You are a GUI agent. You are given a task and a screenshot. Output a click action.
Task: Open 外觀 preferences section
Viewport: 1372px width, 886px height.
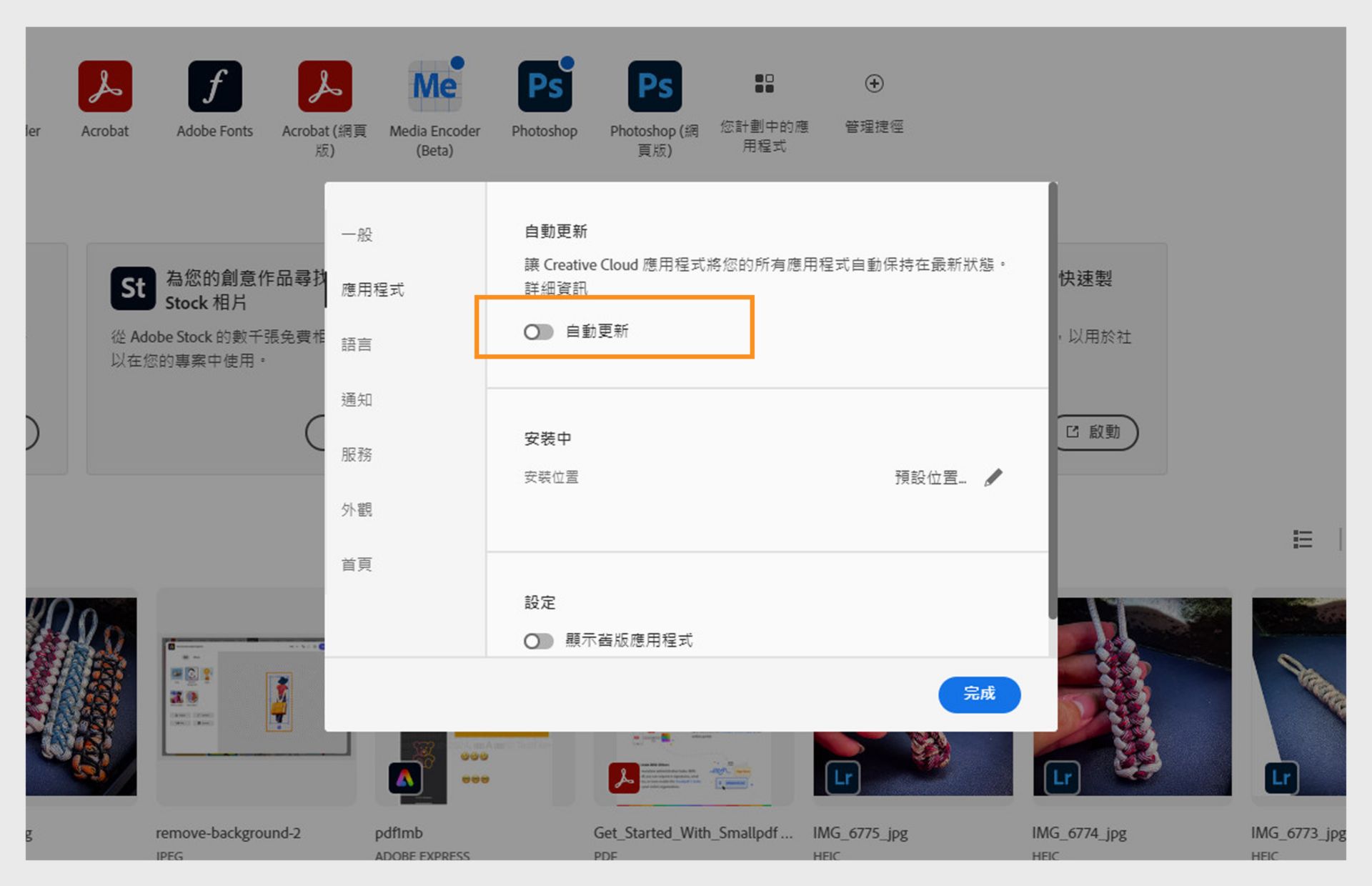pyautogui.click(x=357, y=509)
